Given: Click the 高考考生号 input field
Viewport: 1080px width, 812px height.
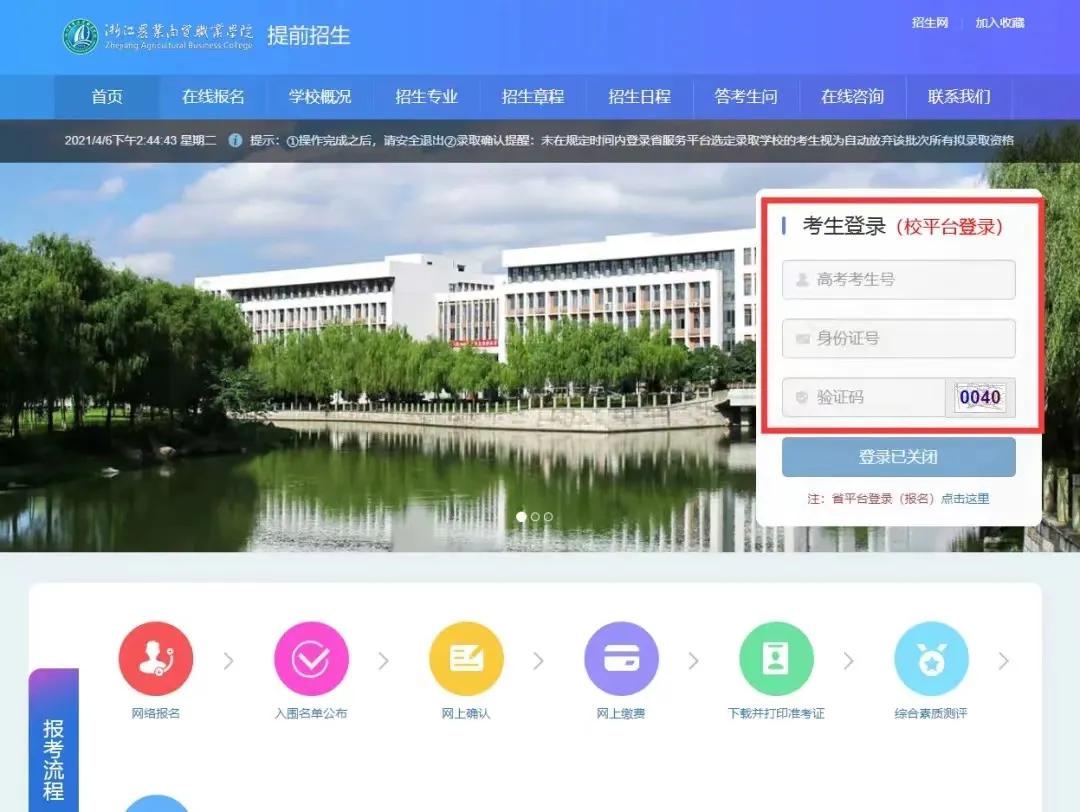Looking at the screenshot, I should [898, 280].
